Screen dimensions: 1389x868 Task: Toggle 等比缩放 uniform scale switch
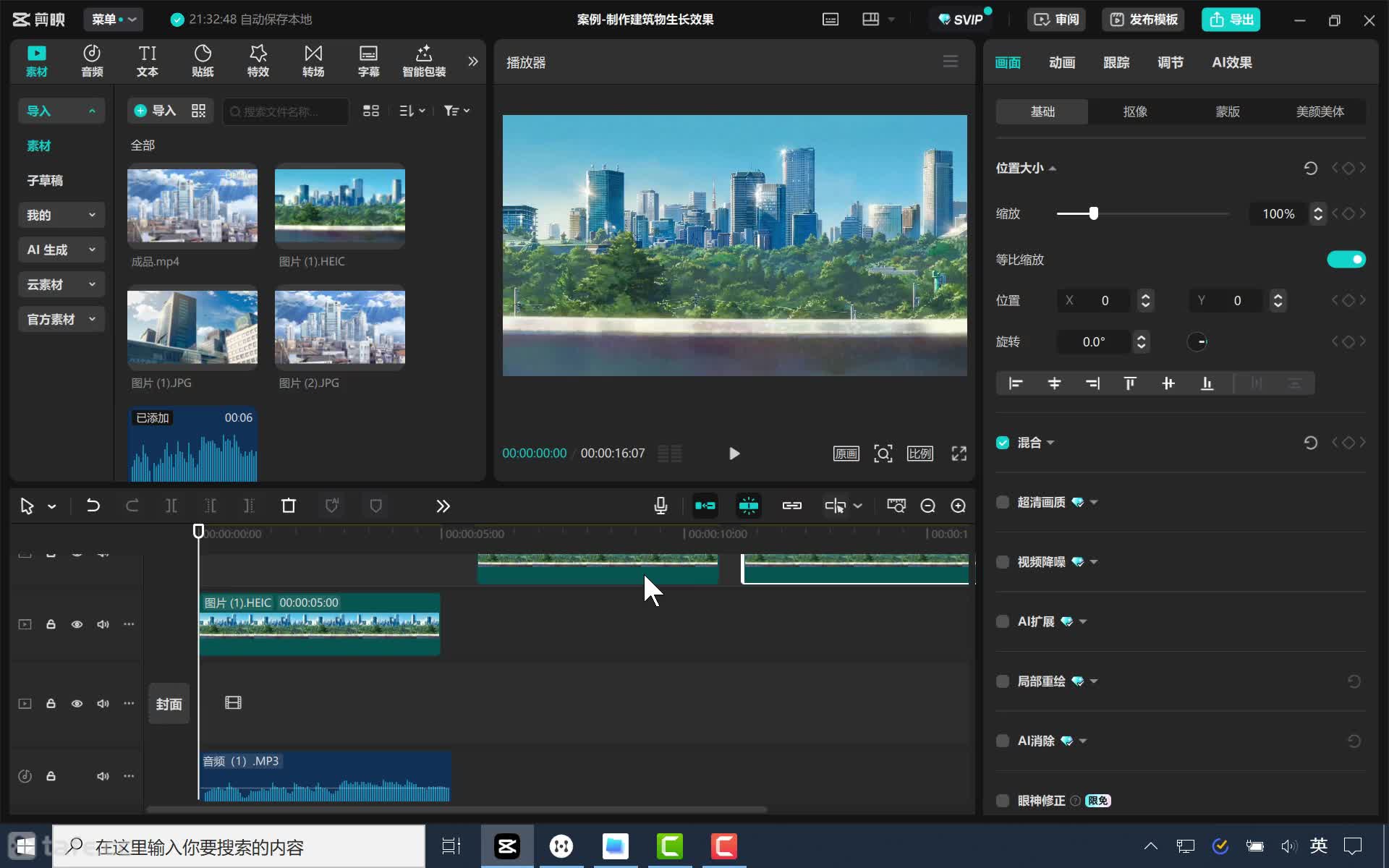tap(1346, 259)
